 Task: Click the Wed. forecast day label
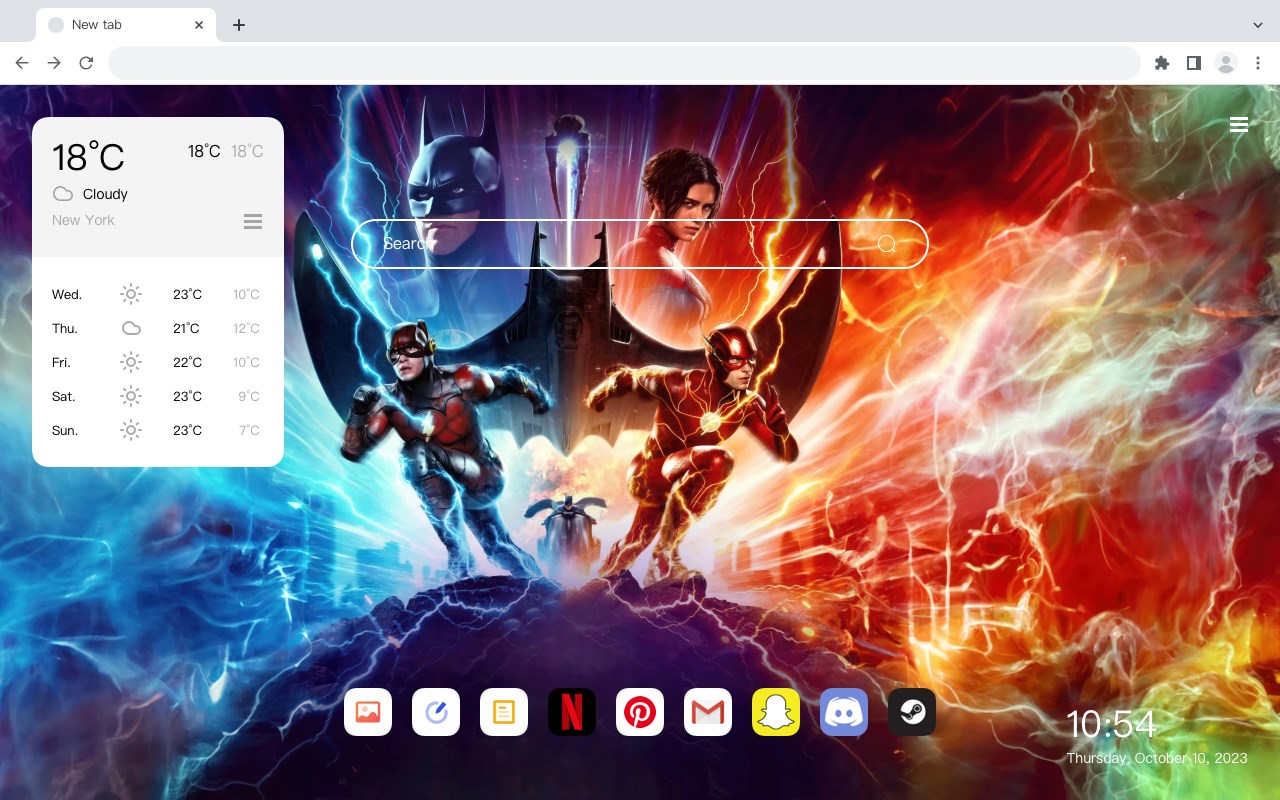coord(67,294)
